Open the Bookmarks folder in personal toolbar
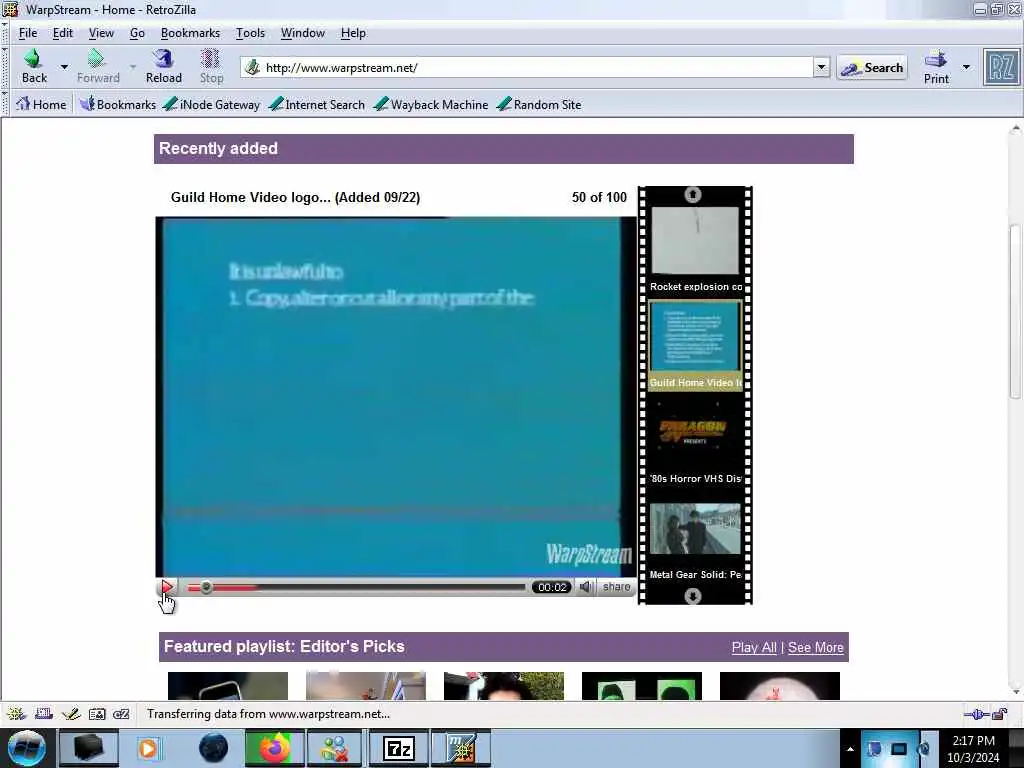Screen dimensions: 1024x768 coord(118,104)
